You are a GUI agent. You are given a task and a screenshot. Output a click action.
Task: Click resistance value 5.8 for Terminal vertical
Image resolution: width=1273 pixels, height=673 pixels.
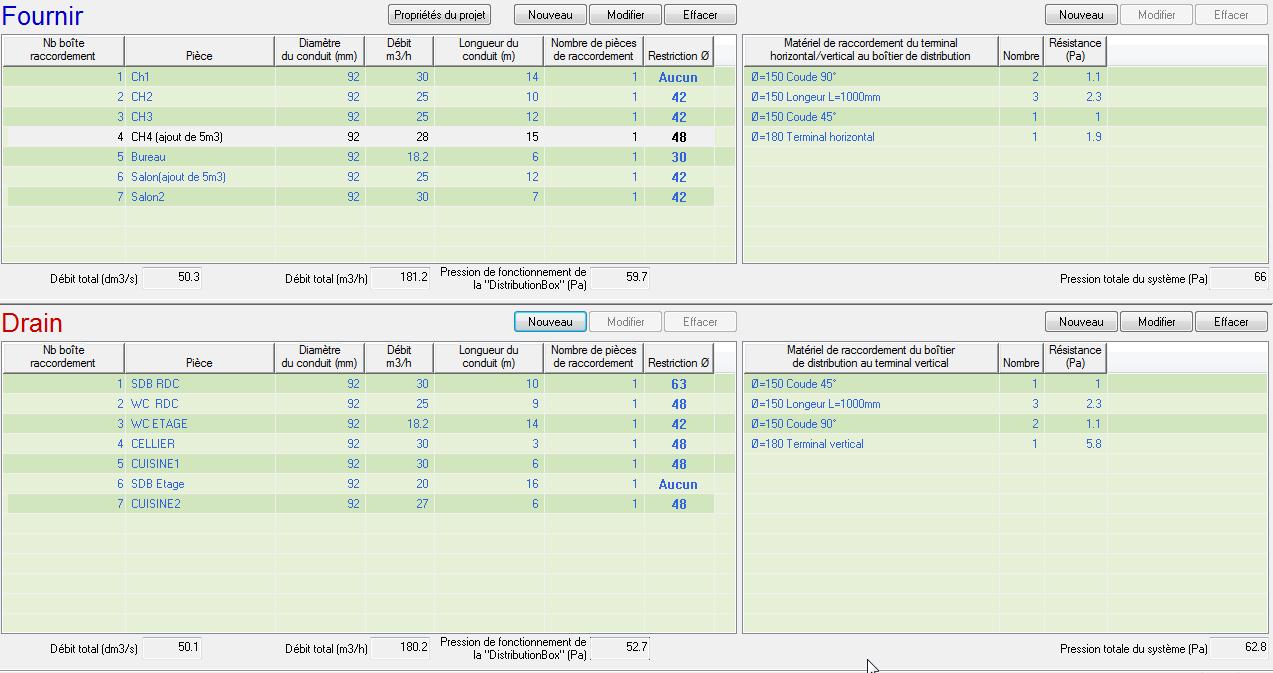tap(1094, 444)
